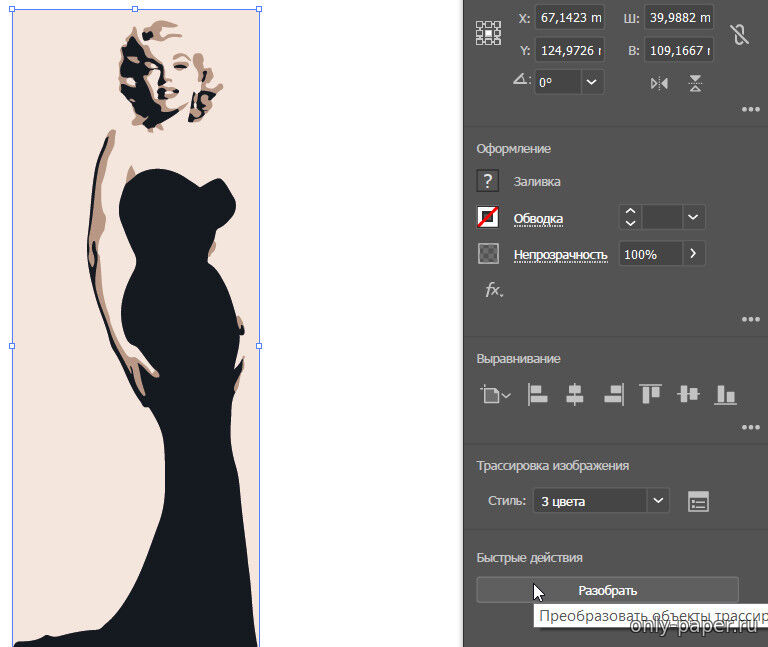Screen dimensions: 768x647
Task: Click the reference point grid icon
Action: (x=488, y=33)
